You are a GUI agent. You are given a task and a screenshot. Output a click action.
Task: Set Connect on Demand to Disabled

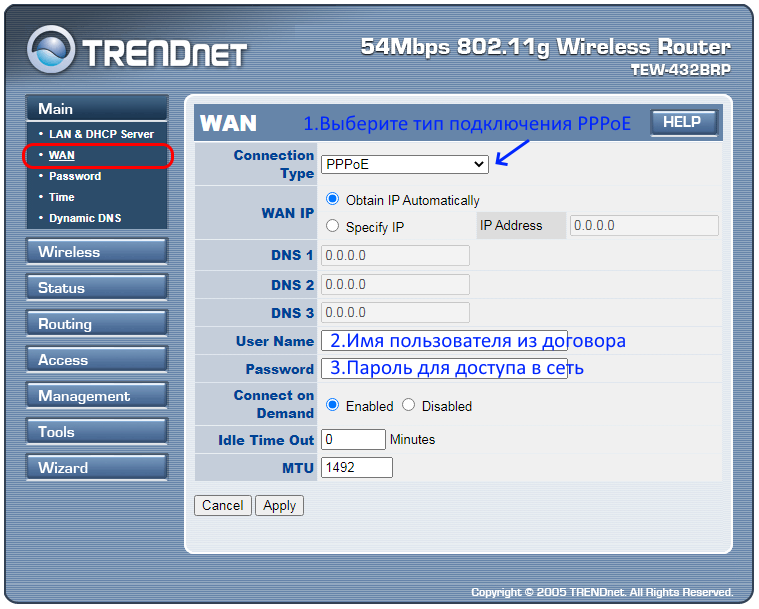tap(409, 405)
